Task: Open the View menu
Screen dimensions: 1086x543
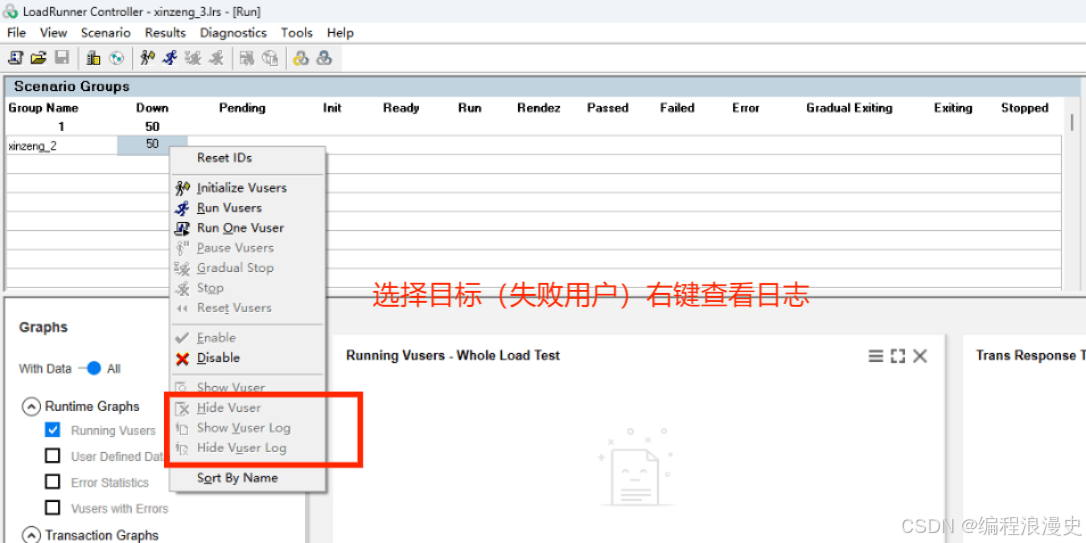Action: click(x=53, y=33)
